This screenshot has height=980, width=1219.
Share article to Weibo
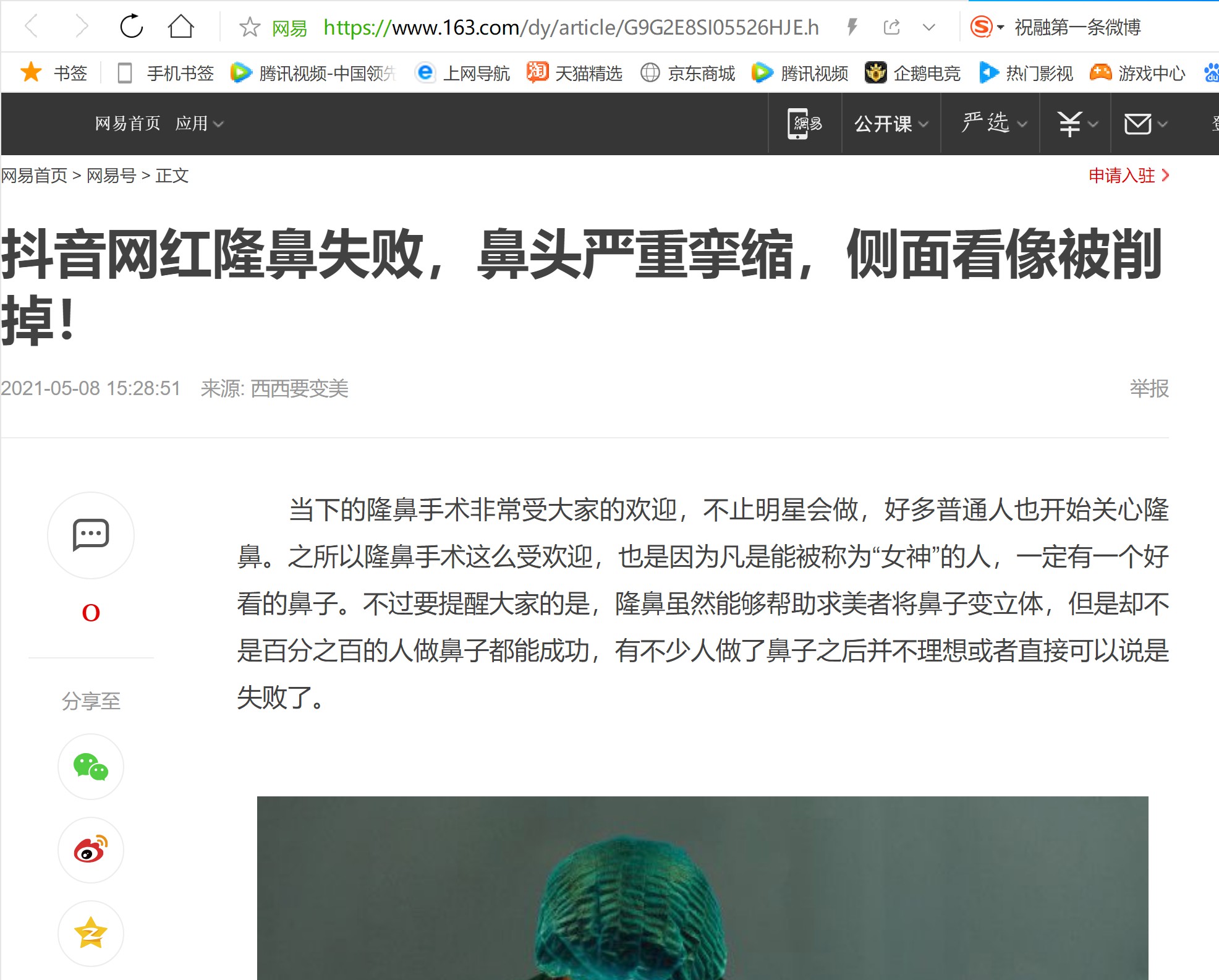pos(91,850)
